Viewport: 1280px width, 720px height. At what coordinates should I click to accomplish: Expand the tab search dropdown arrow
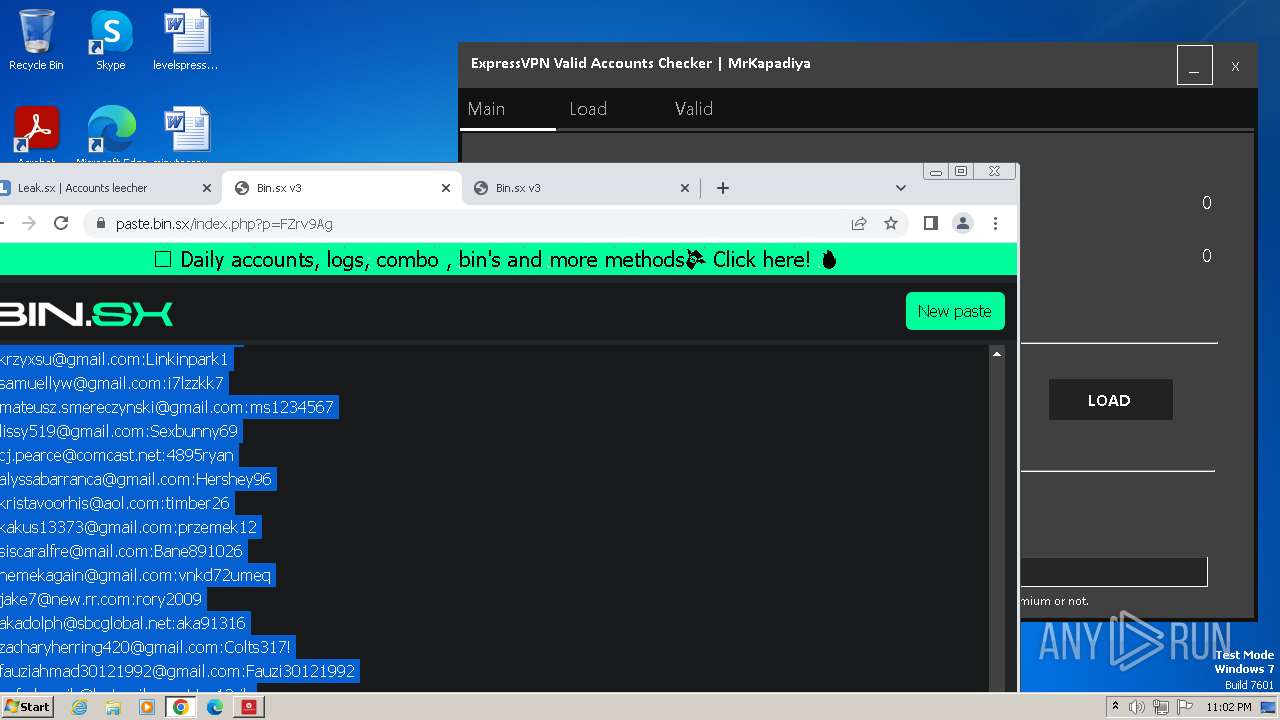point(900,188)
